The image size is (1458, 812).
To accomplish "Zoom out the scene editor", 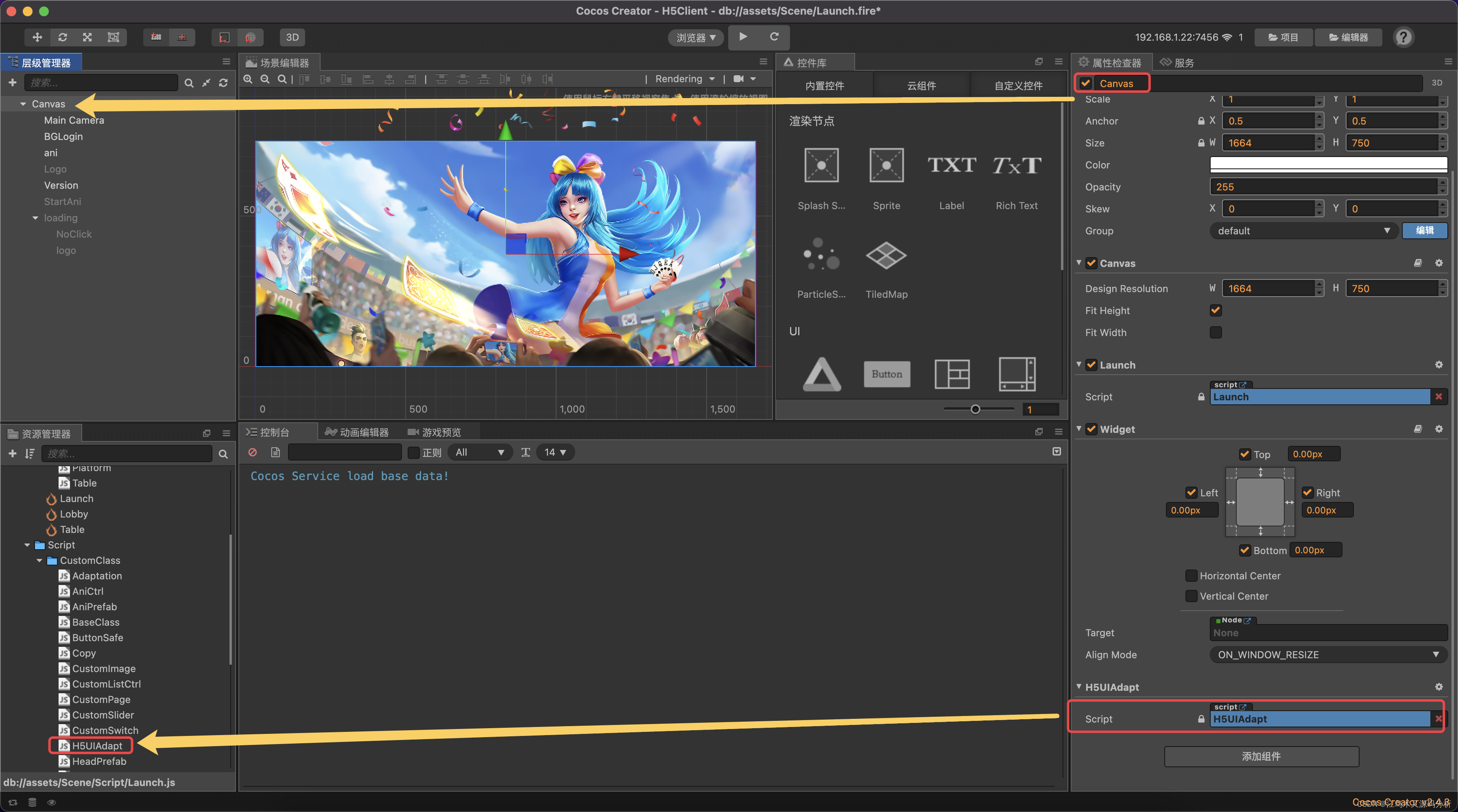I will click(x=265, y=79).
